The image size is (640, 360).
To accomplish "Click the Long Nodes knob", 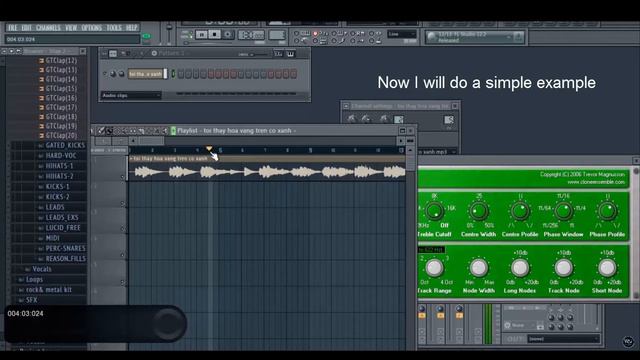I will click(520, 268).
